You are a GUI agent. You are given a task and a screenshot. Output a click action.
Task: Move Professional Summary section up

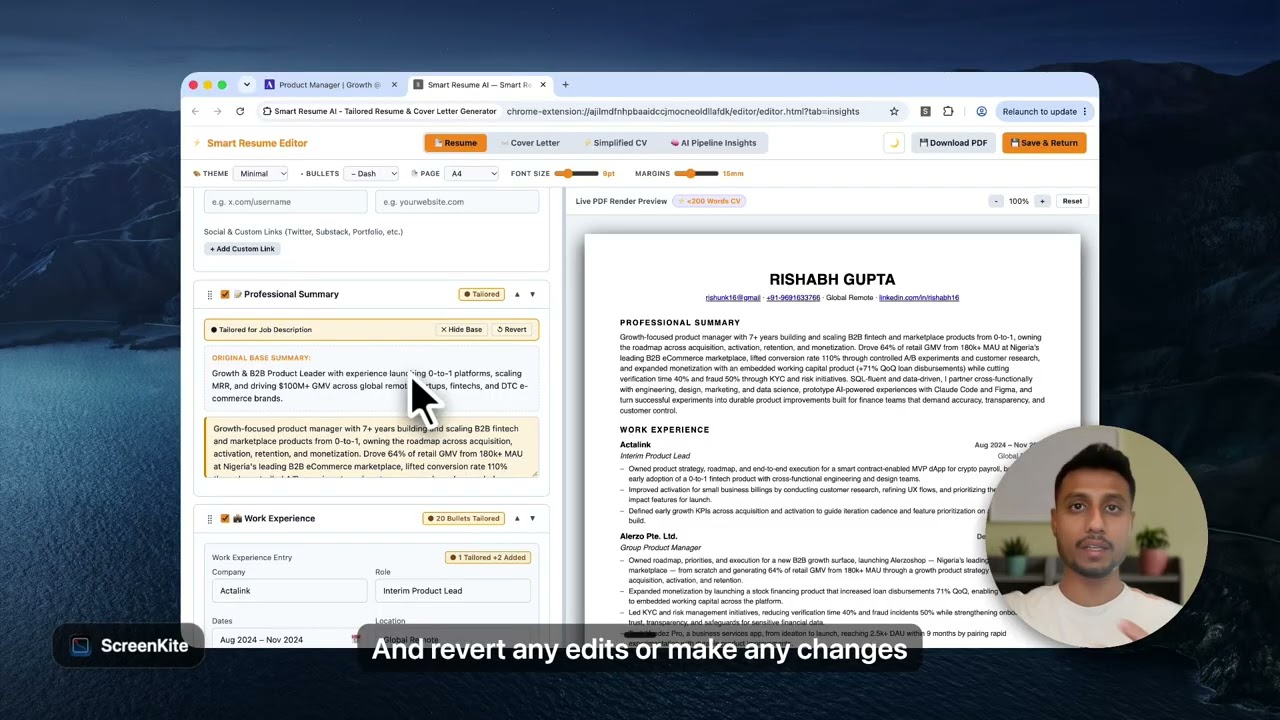[x=517, y=294]
